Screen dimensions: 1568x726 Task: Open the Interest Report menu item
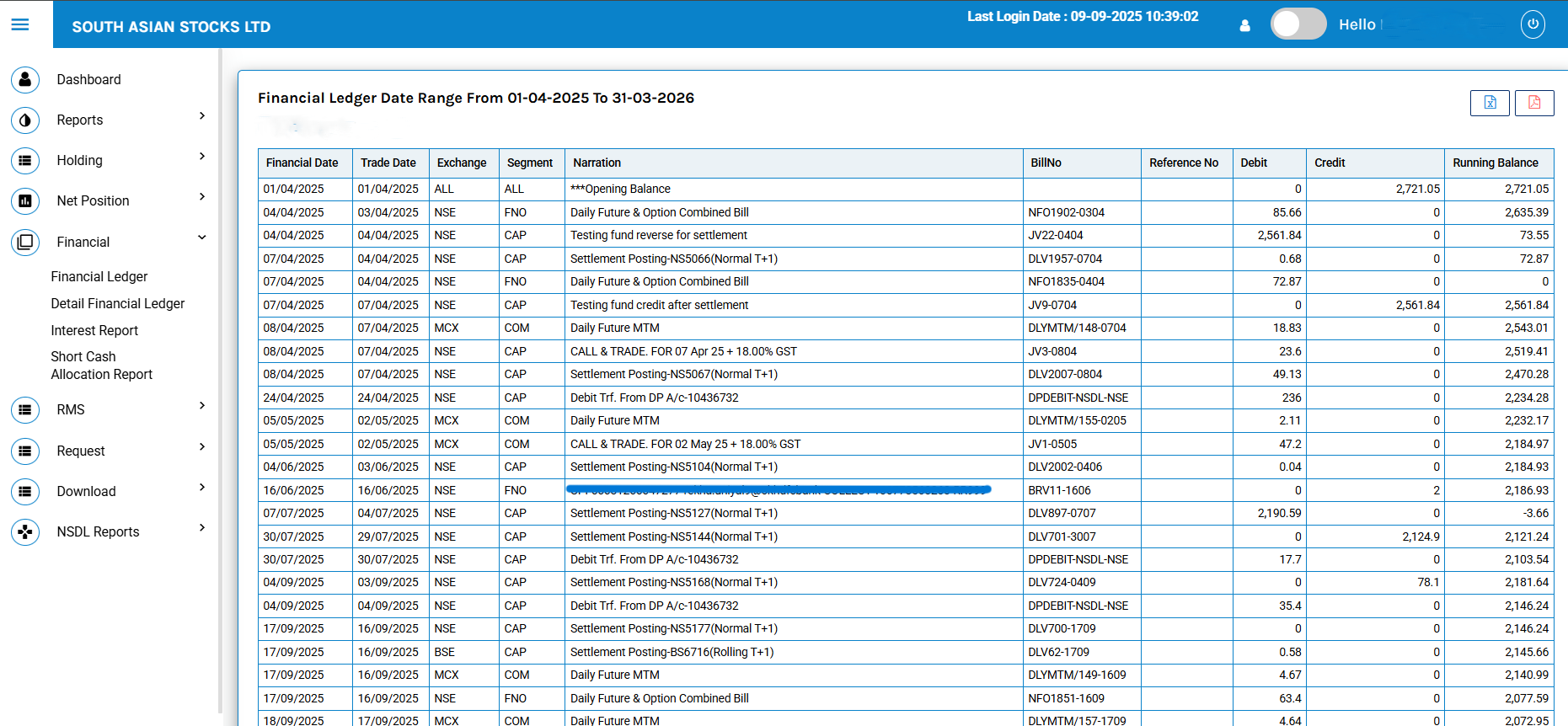point(94,331)
